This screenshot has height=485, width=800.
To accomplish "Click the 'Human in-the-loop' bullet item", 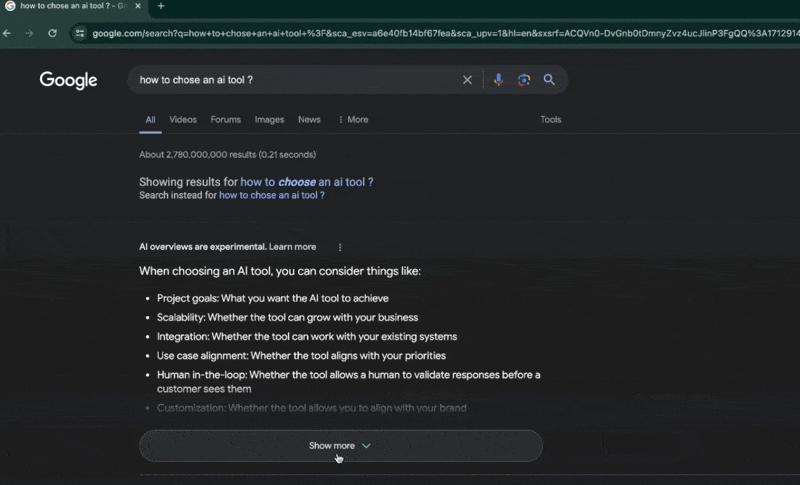I will click(x=348, y=382).
